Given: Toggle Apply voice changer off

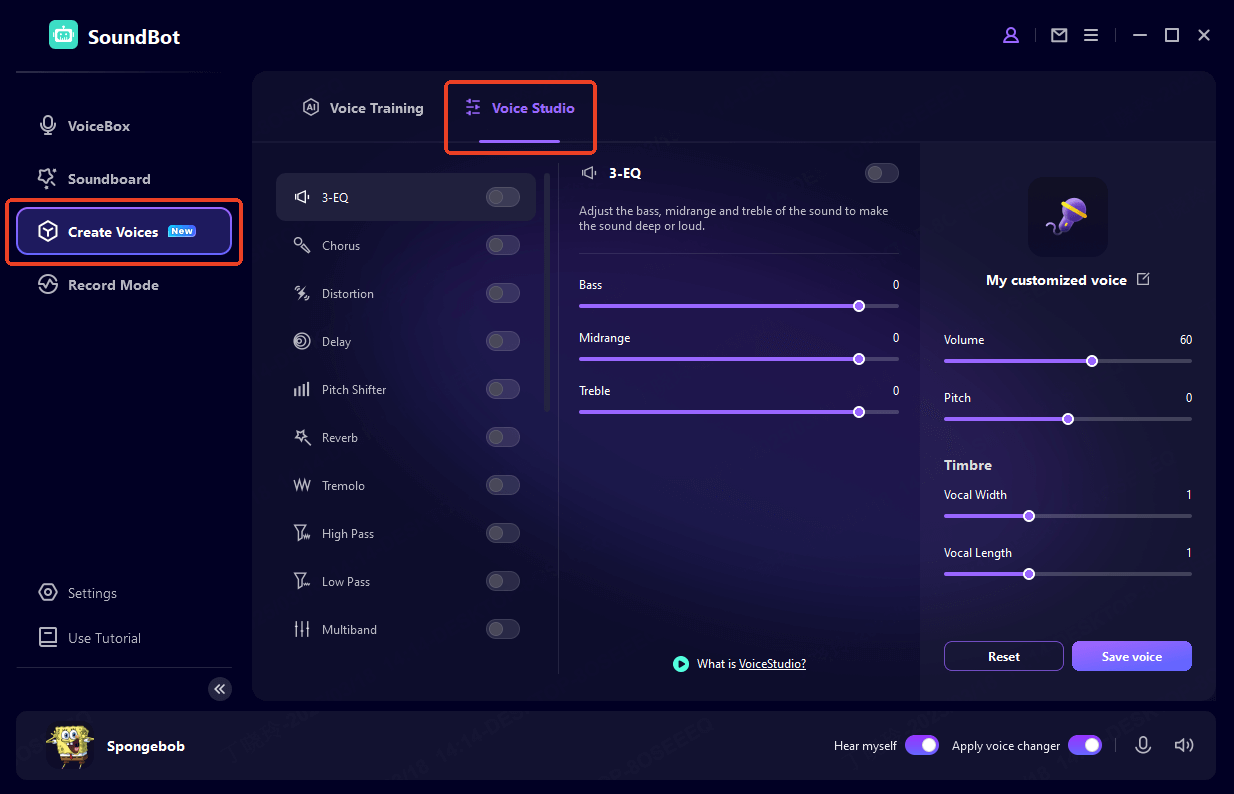Looking at the screenshot, I should (x=1084, y=745).
